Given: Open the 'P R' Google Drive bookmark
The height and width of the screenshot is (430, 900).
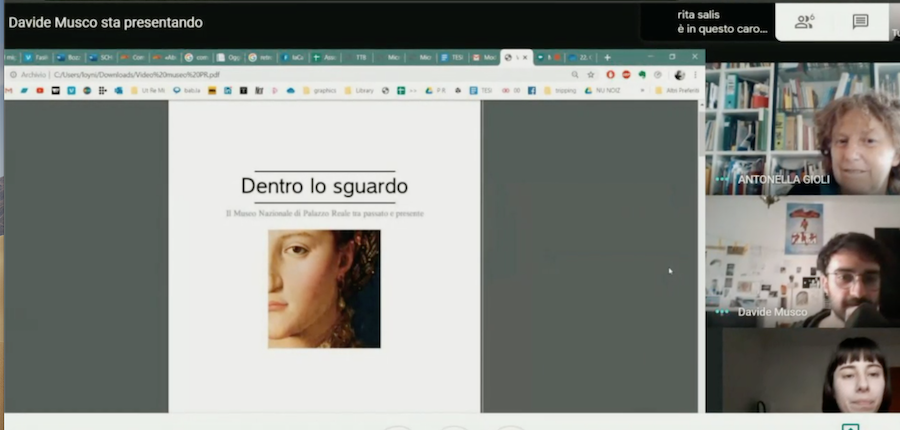Looking at the screenshot, I should (x=436, y=91).
